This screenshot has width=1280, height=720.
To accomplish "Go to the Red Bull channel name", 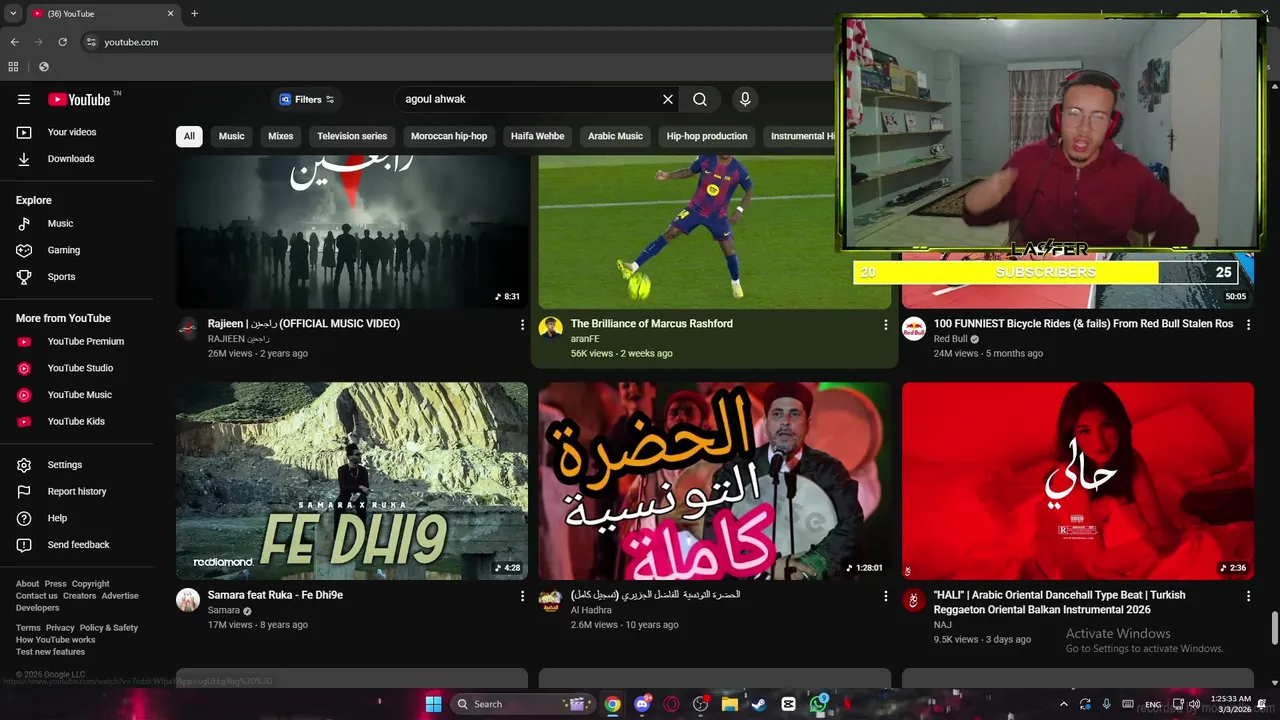I will 950,339.
